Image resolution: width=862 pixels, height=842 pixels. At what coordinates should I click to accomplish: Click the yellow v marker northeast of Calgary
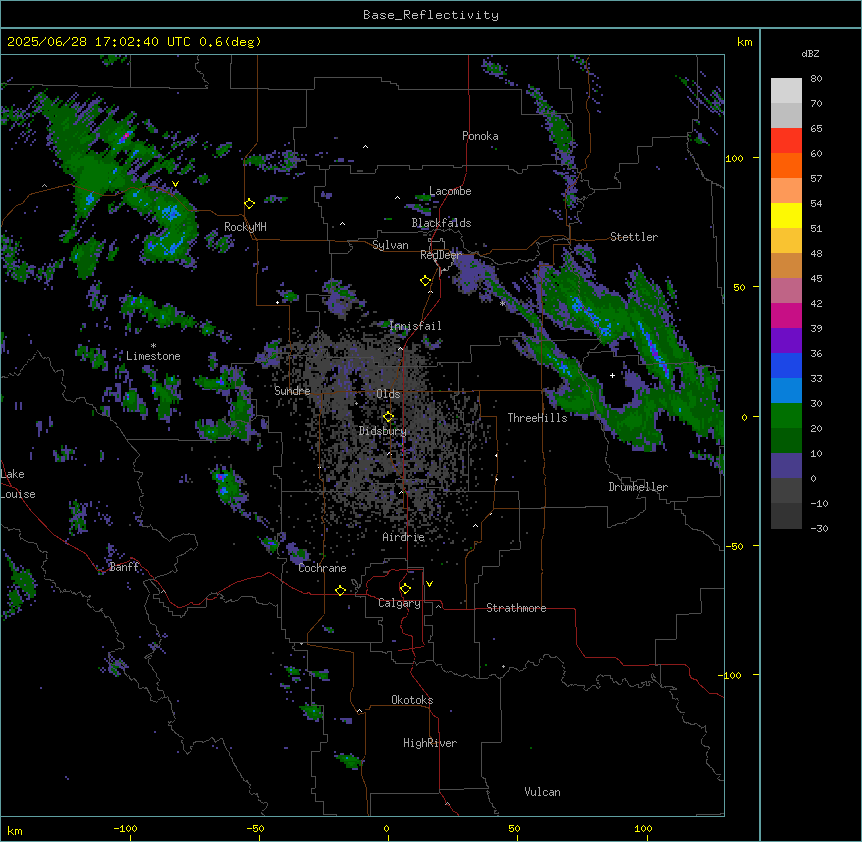(x=429, y=584)
